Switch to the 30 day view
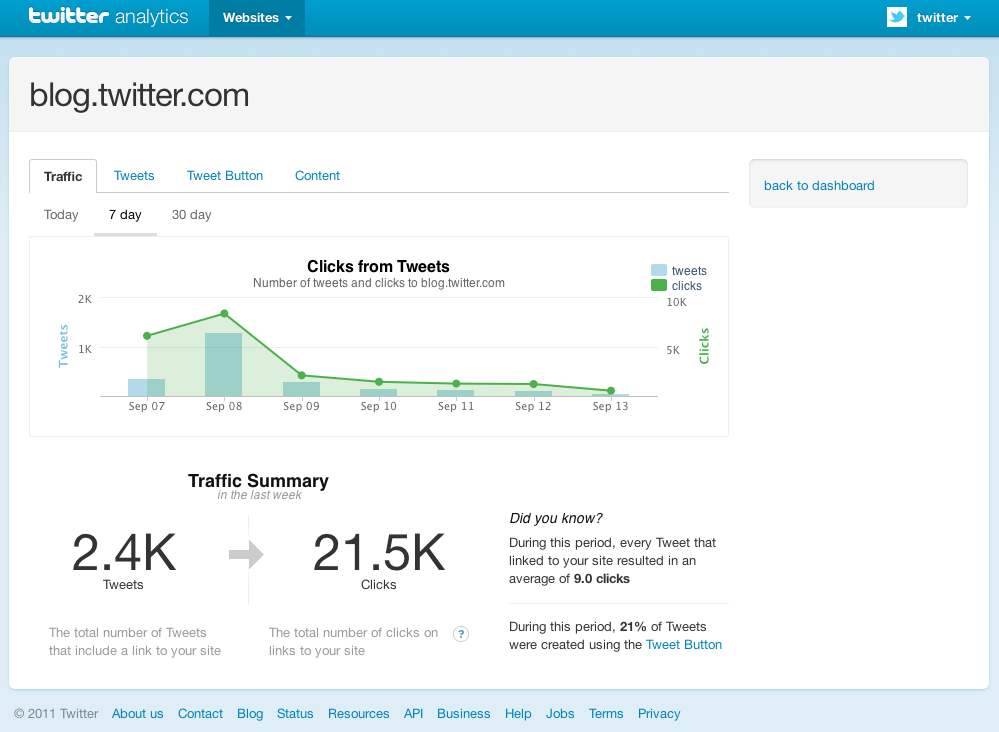The image size is (999, 732). [x=191, y=215]
